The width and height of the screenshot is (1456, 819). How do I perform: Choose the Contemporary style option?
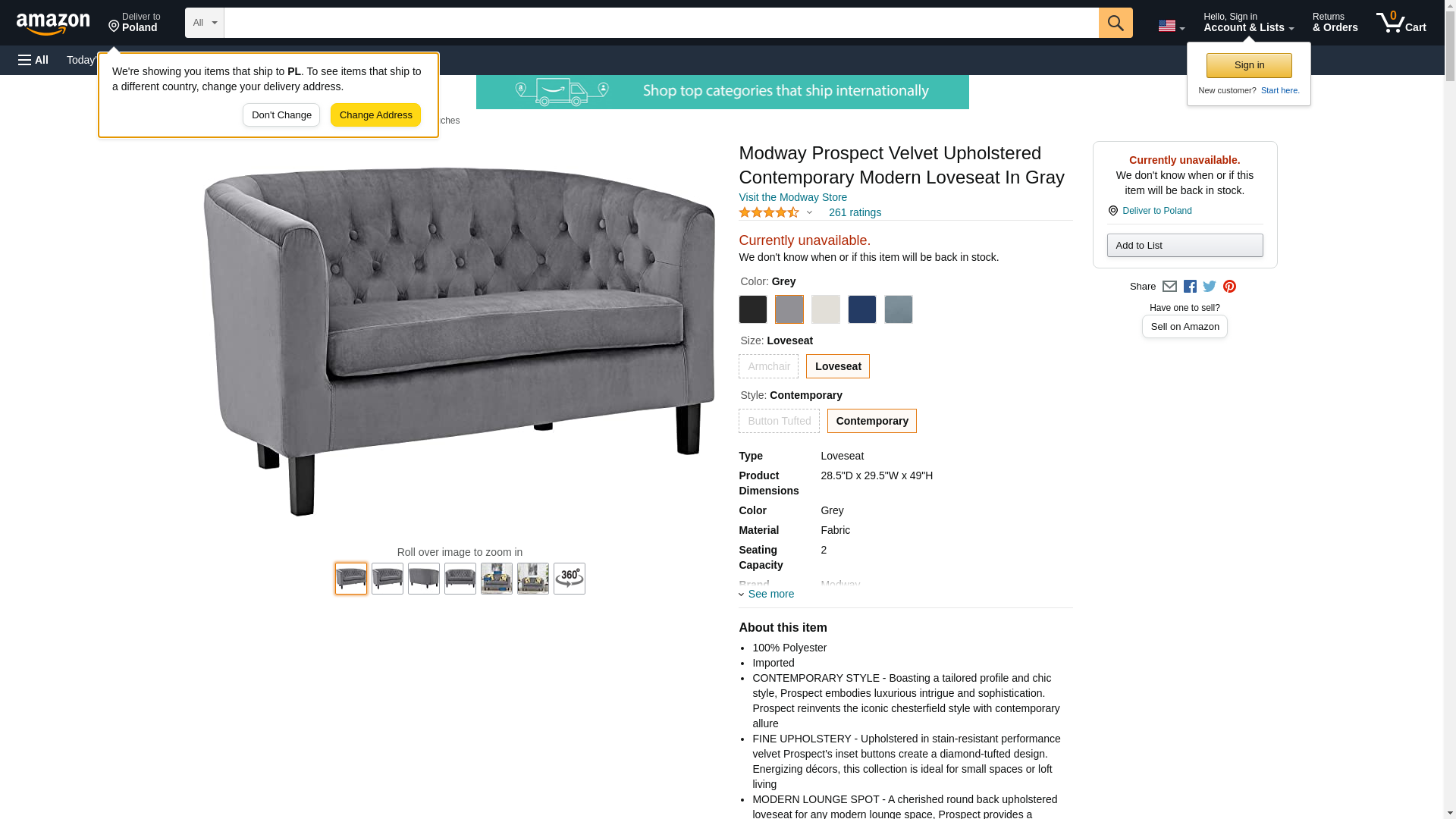pos(871,421)
